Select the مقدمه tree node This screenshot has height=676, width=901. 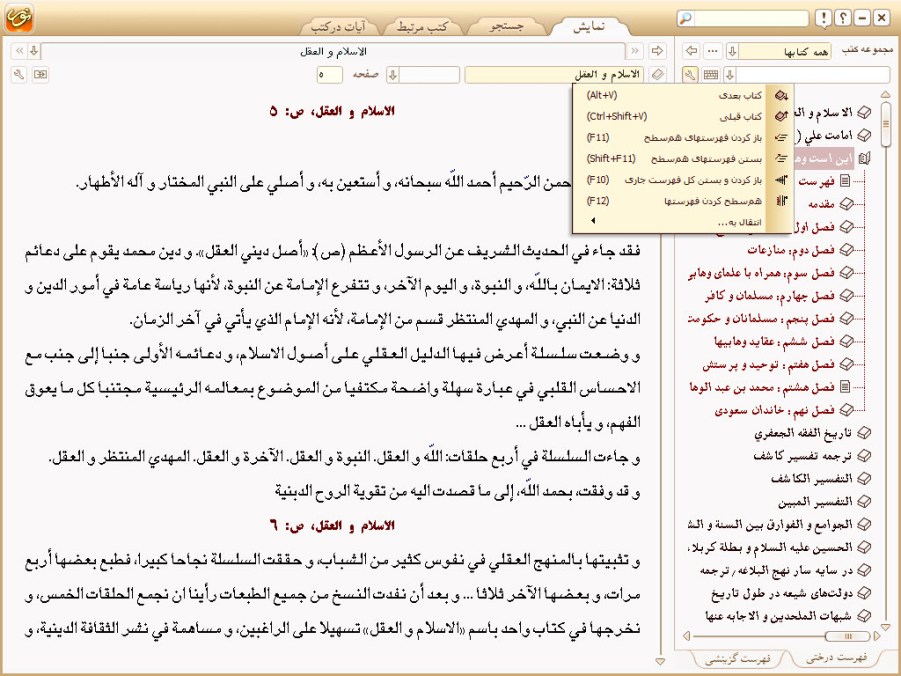(821, 204)
